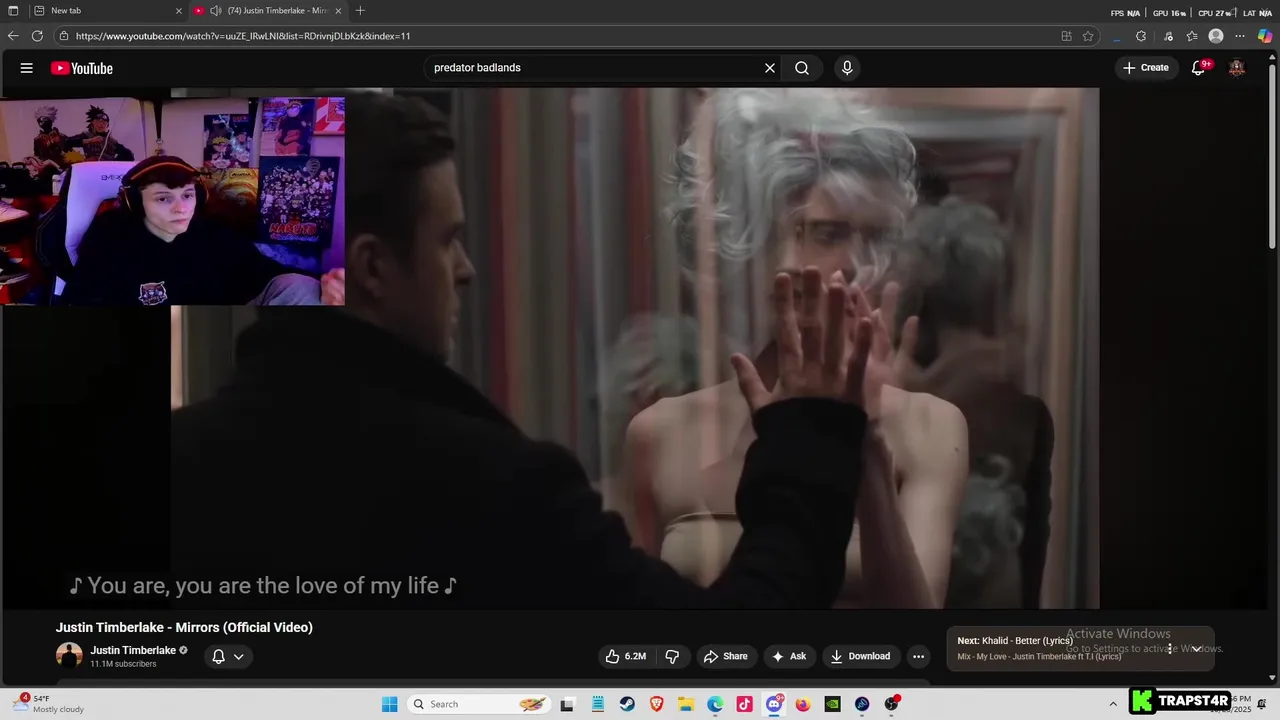Viewport: 1280px width, 720px height.
Task: Click the Windows taskbar Search box
Action: pos(478,704)
